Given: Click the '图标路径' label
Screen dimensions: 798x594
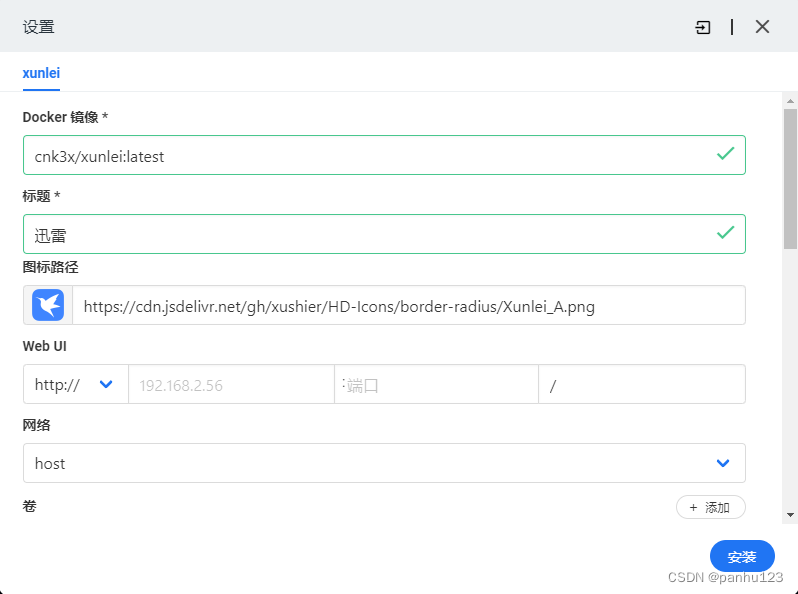Looking at the screenshot, I should [x=50, y=267].
